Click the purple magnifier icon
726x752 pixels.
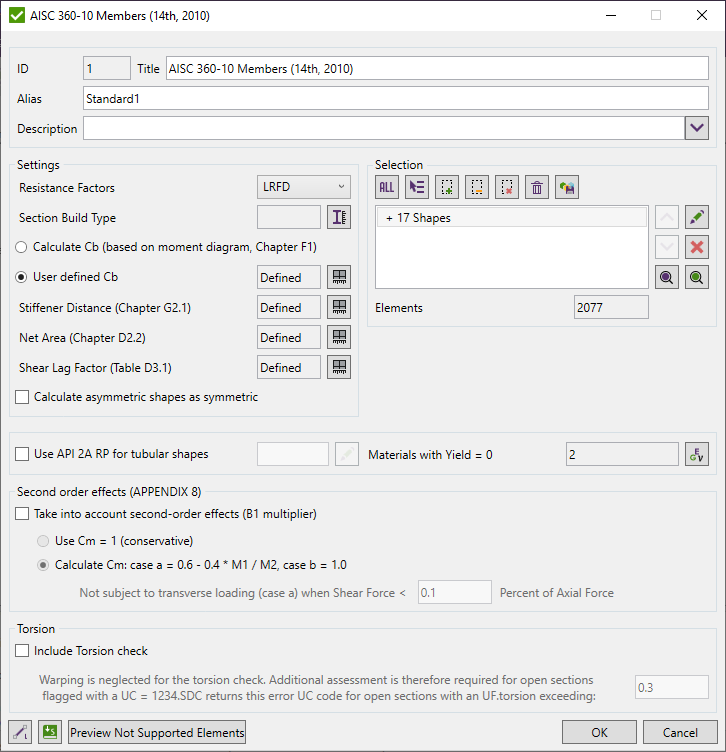(667, 277)
